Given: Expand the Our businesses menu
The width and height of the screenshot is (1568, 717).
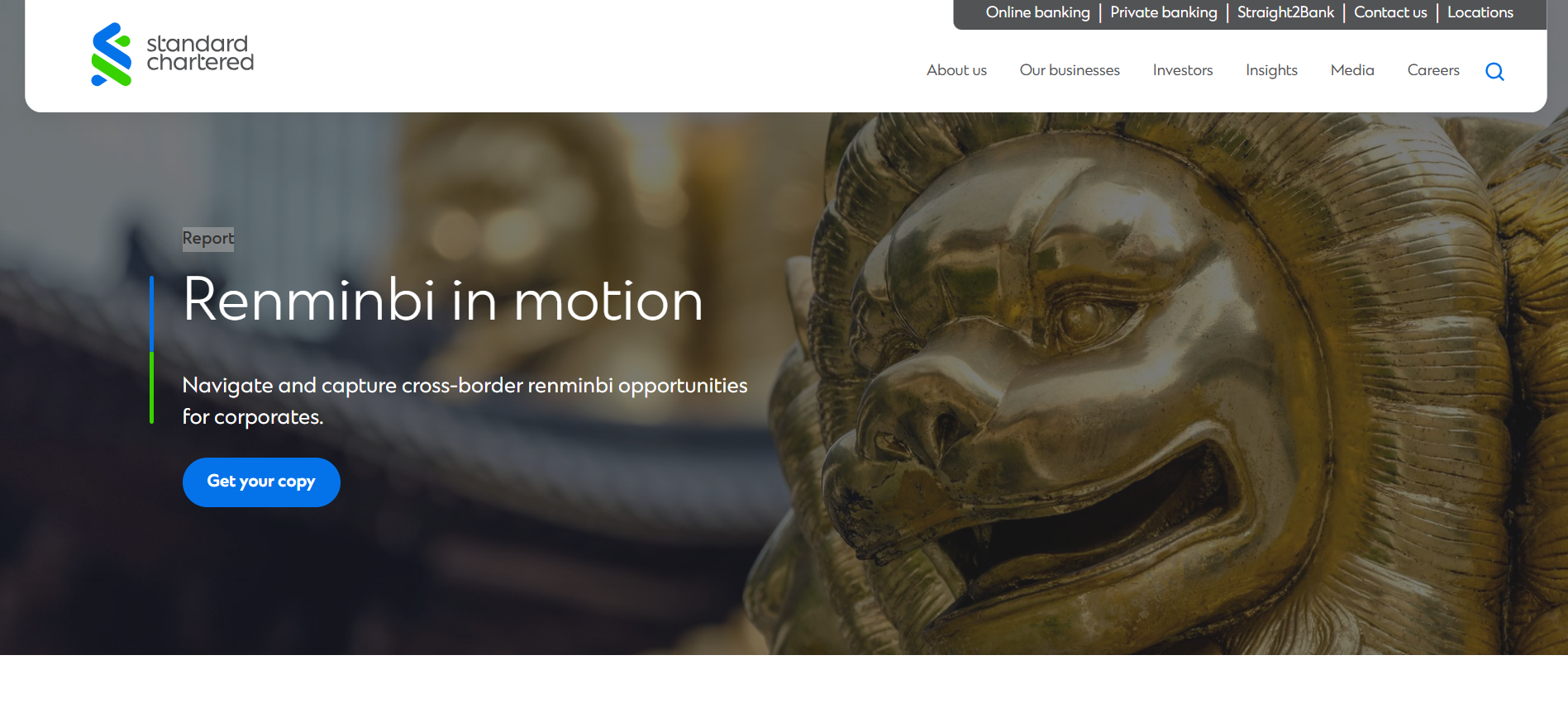Looking at the screenshot, I should pyautogui.click(x=1070, y=70).
